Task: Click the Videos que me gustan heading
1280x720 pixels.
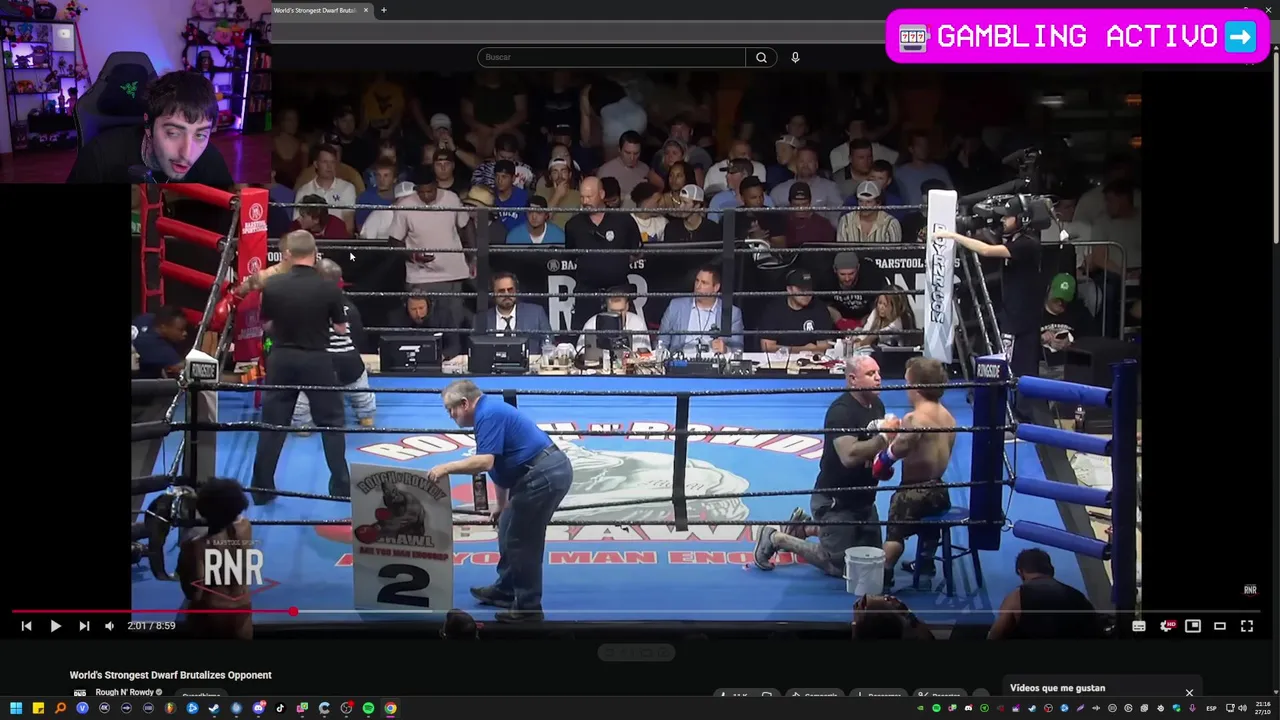Action: [1057, 688]
